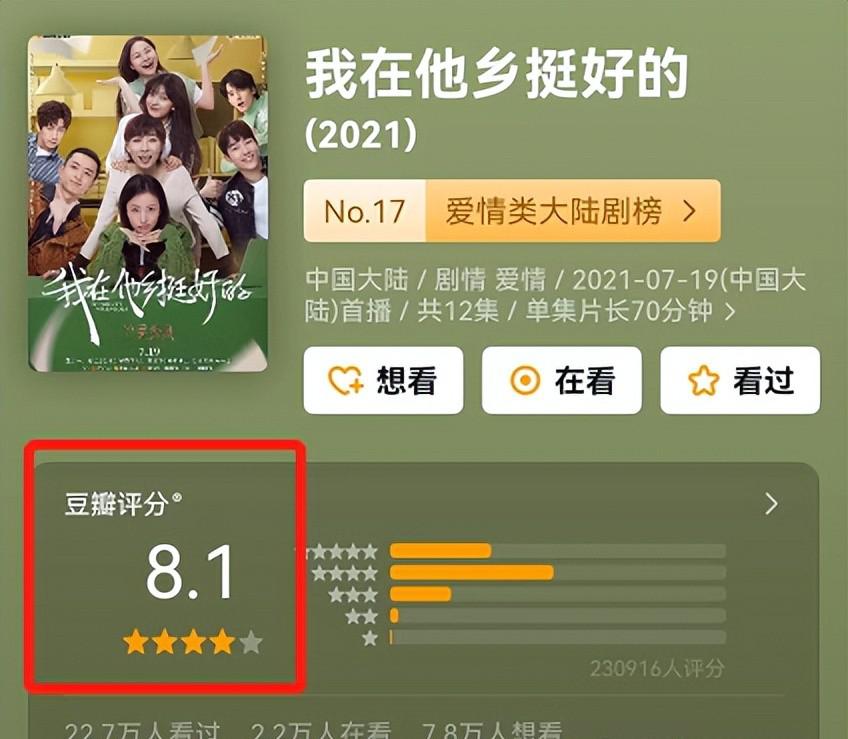Expand show info after 单集片长70分钟
This screenshot has height=739, width=848.
click(x=730, y=312)
